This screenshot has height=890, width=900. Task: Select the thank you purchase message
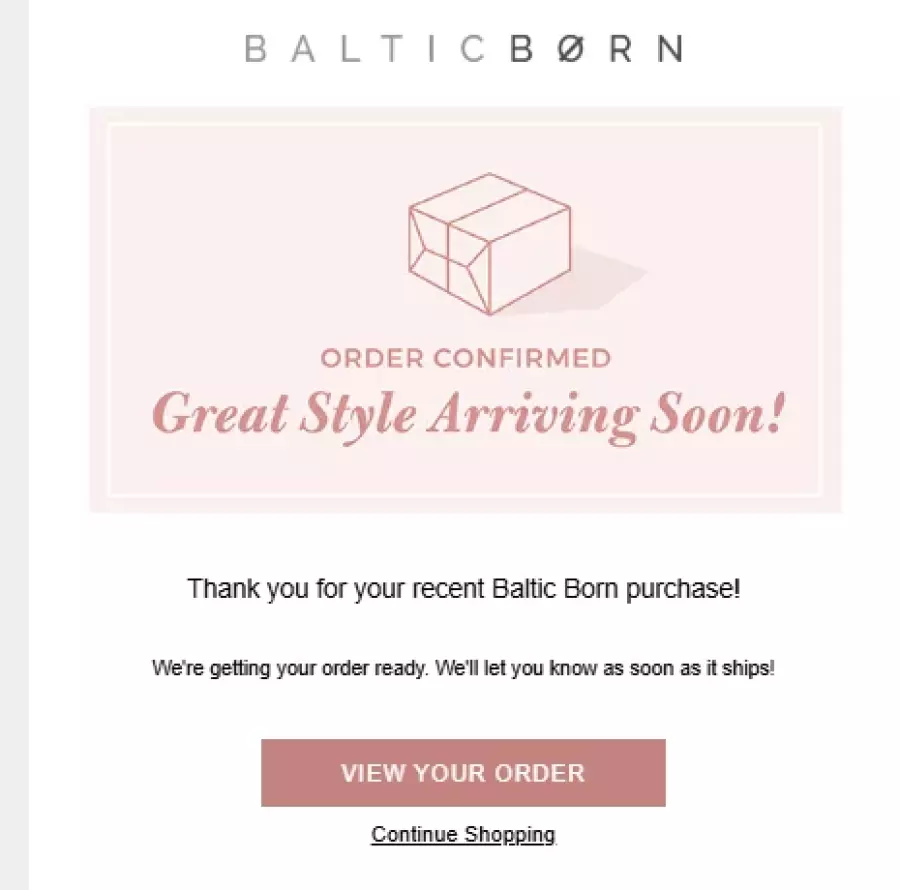[x=464, y=589]
